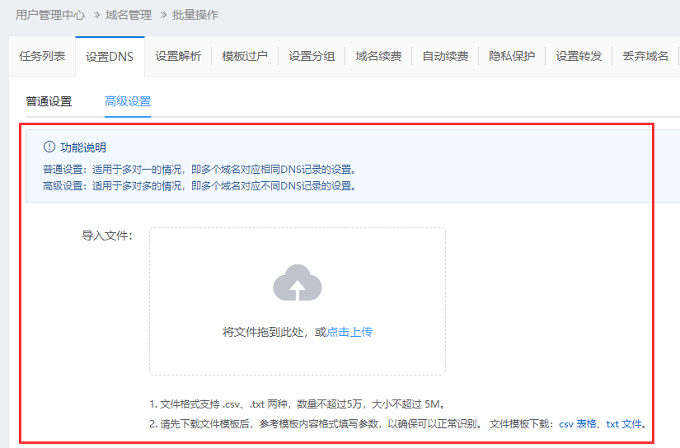Download the csv 表格 template
The image size is (680, 448).
point(580,424)
